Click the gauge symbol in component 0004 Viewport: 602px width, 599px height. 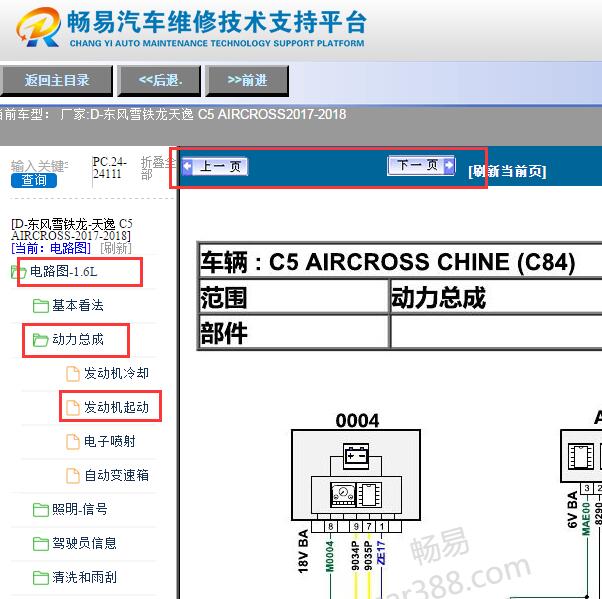[342, 495]
